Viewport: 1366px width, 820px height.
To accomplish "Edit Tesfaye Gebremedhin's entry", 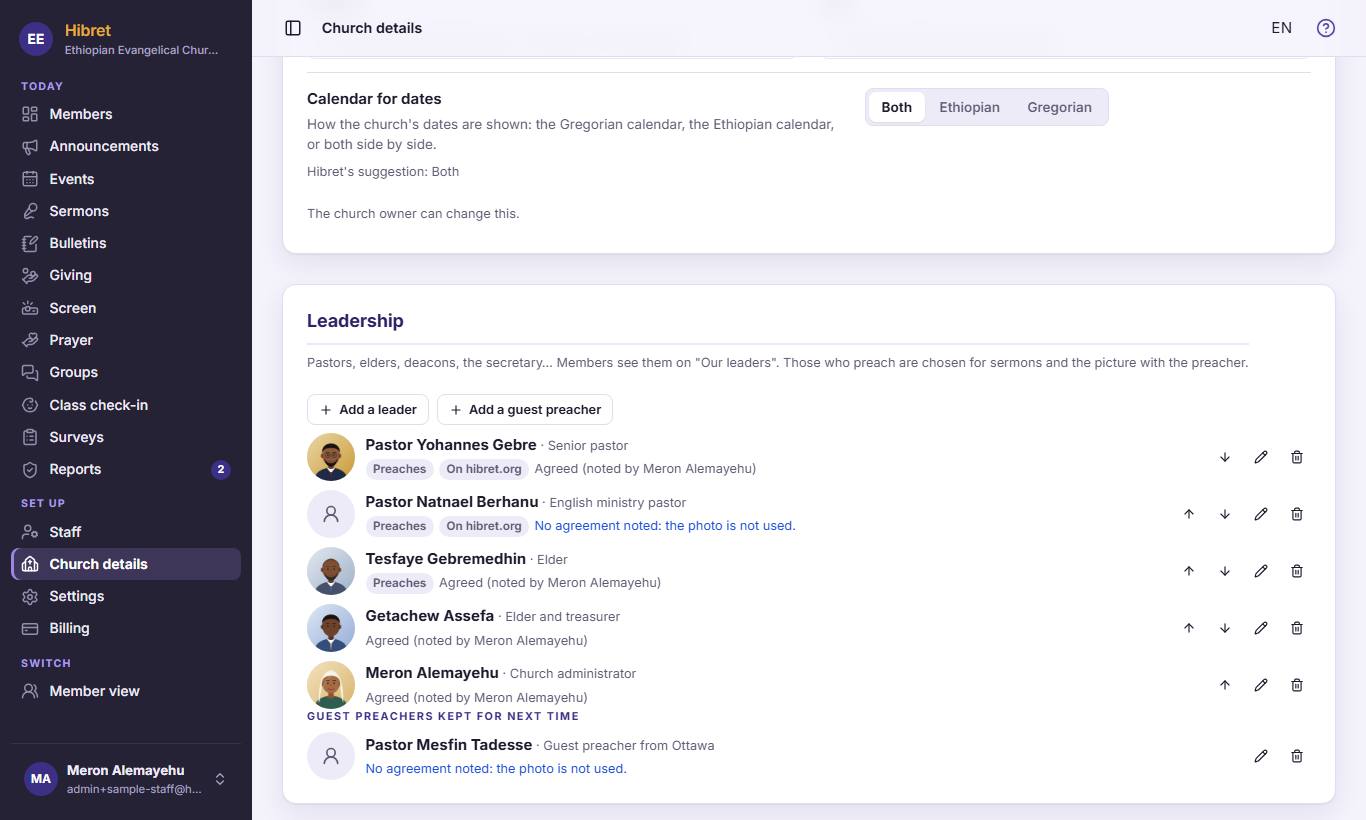I will coord(1261,571).
